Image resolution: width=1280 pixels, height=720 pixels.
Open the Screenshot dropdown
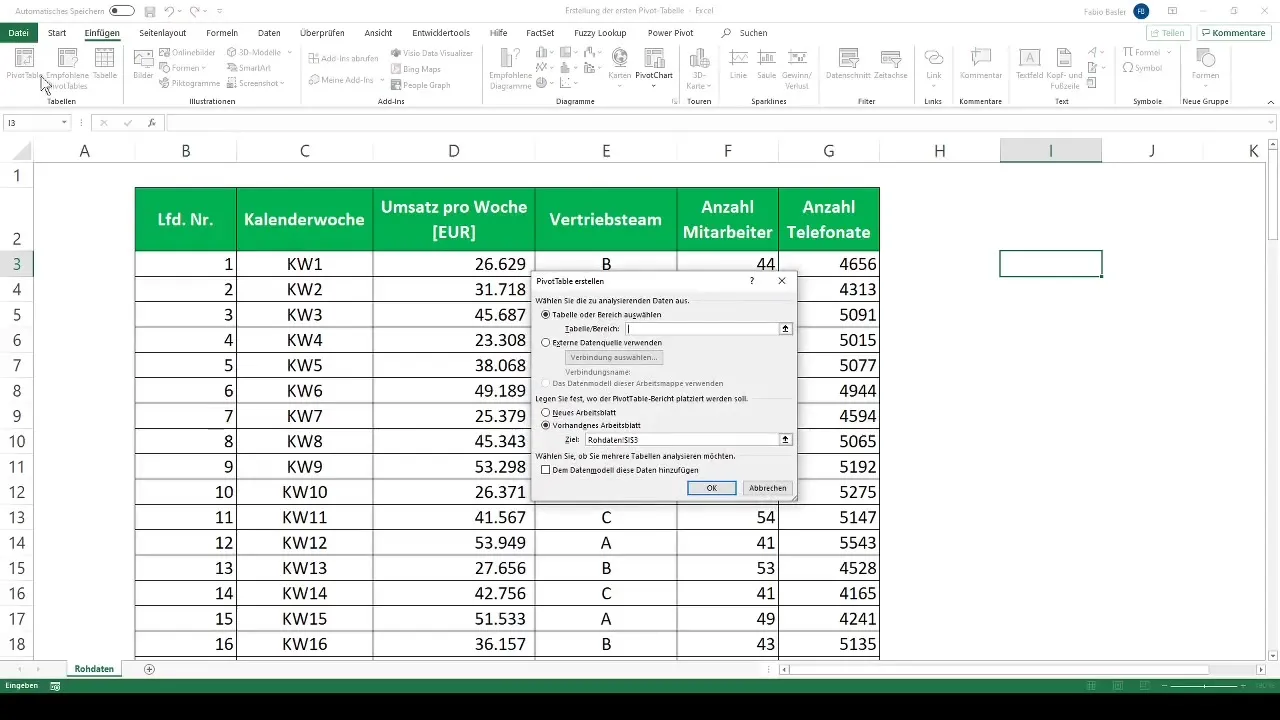click(283, 83)
